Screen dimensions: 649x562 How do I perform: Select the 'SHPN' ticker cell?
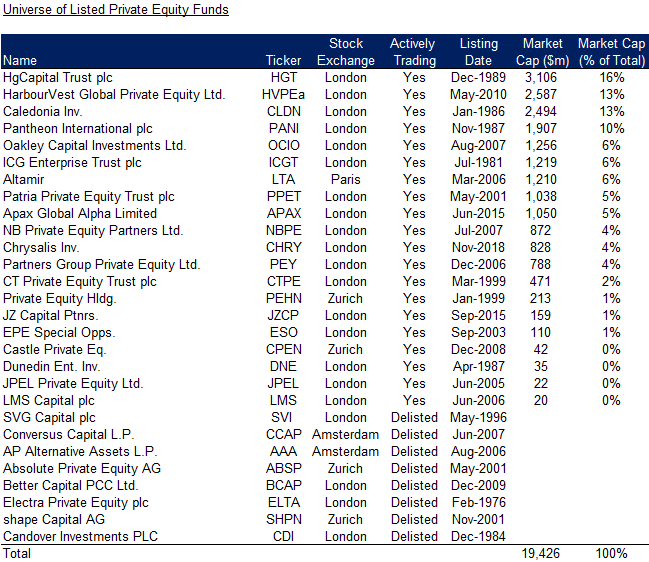pos(284,519)
